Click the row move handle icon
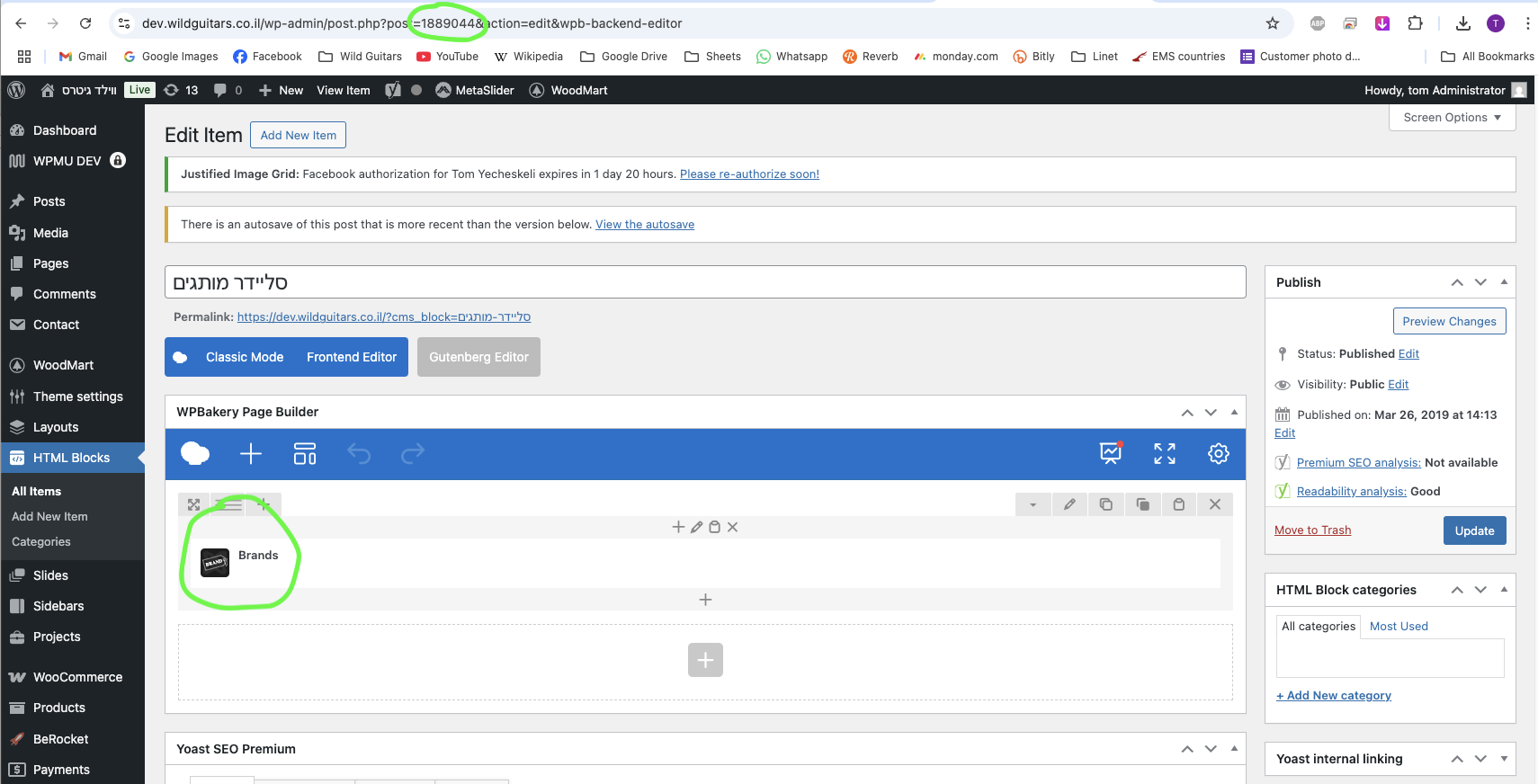Viewport: 1538px width, 784px height. coord(193,504)
